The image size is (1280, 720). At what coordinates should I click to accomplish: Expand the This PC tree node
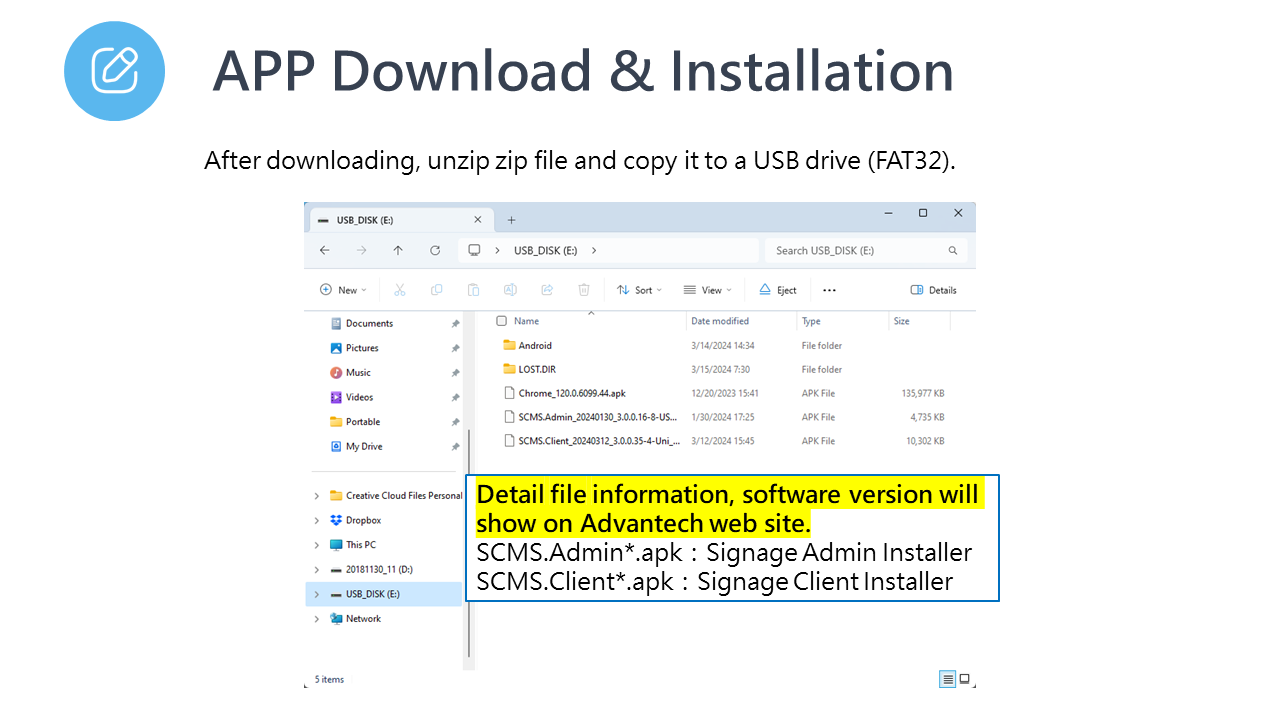[317, 545]
